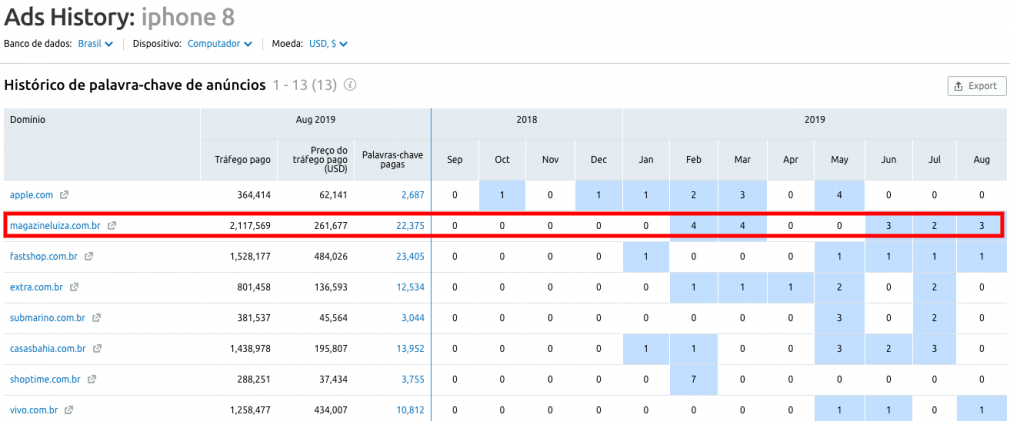Viewport: 1010px width, 421px height.
Task: Open the Moeda USD currency dropdown
Action: point(329,44)
